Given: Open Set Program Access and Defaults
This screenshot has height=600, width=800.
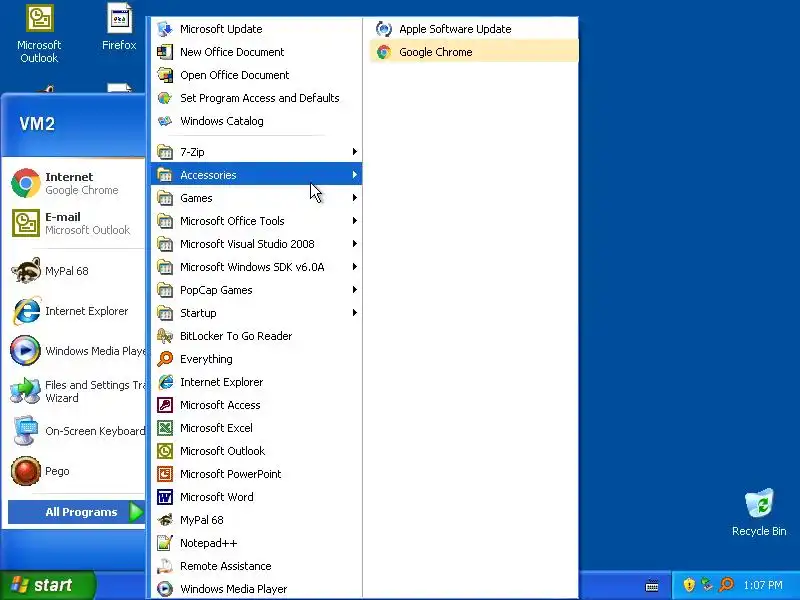Looking at the screenshot, I should point(256,98).
